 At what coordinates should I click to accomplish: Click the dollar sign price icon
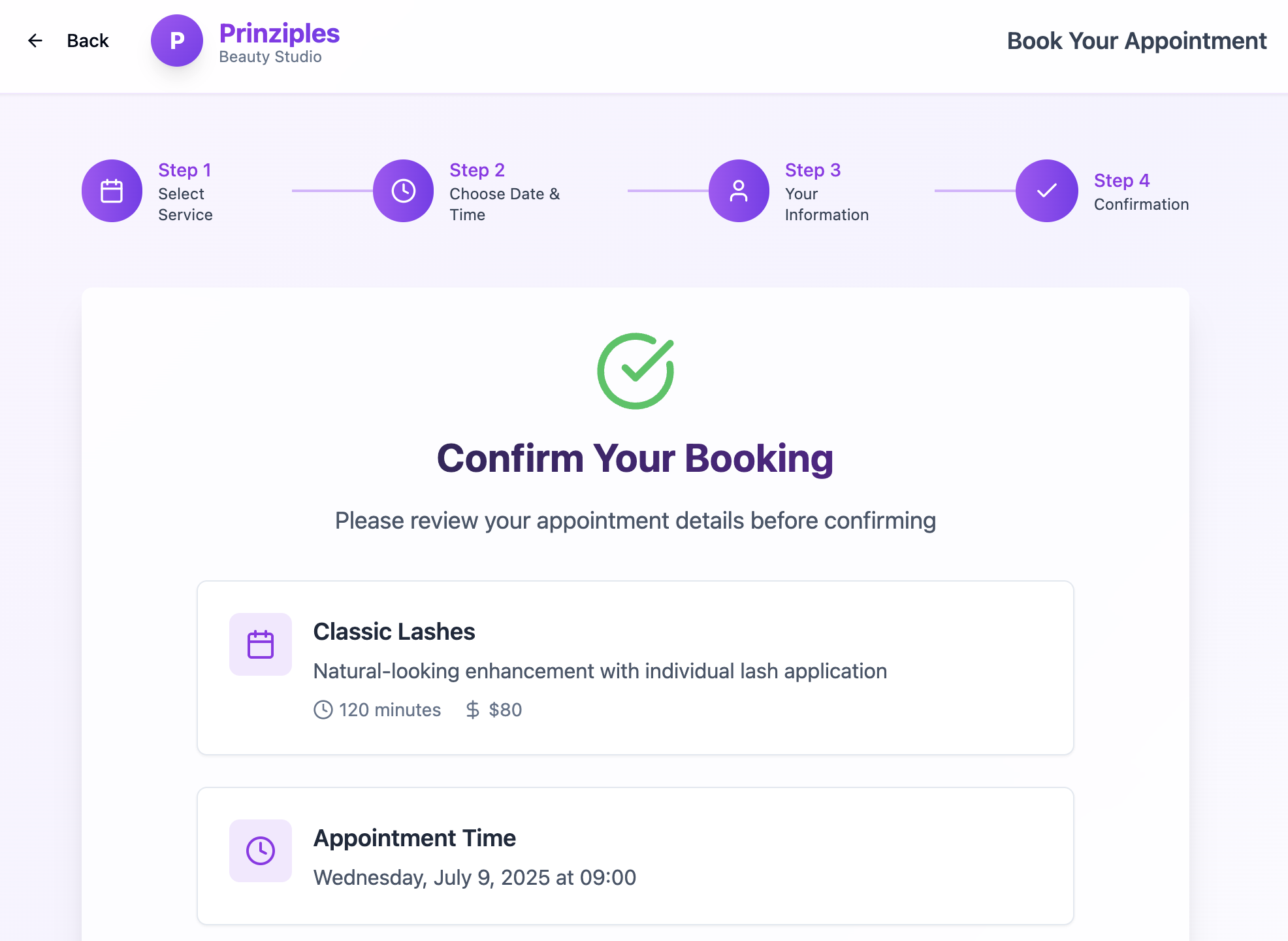(x=473, y=710)
